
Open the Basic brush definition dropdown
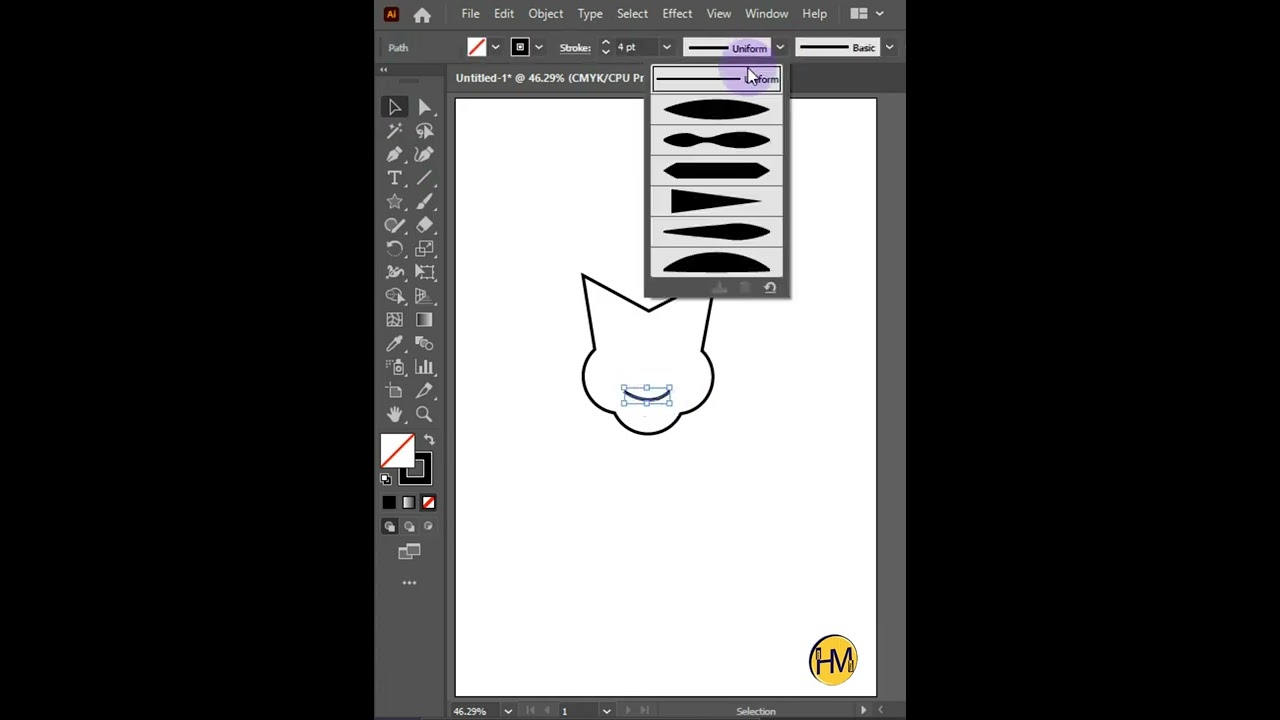[889, 47]
